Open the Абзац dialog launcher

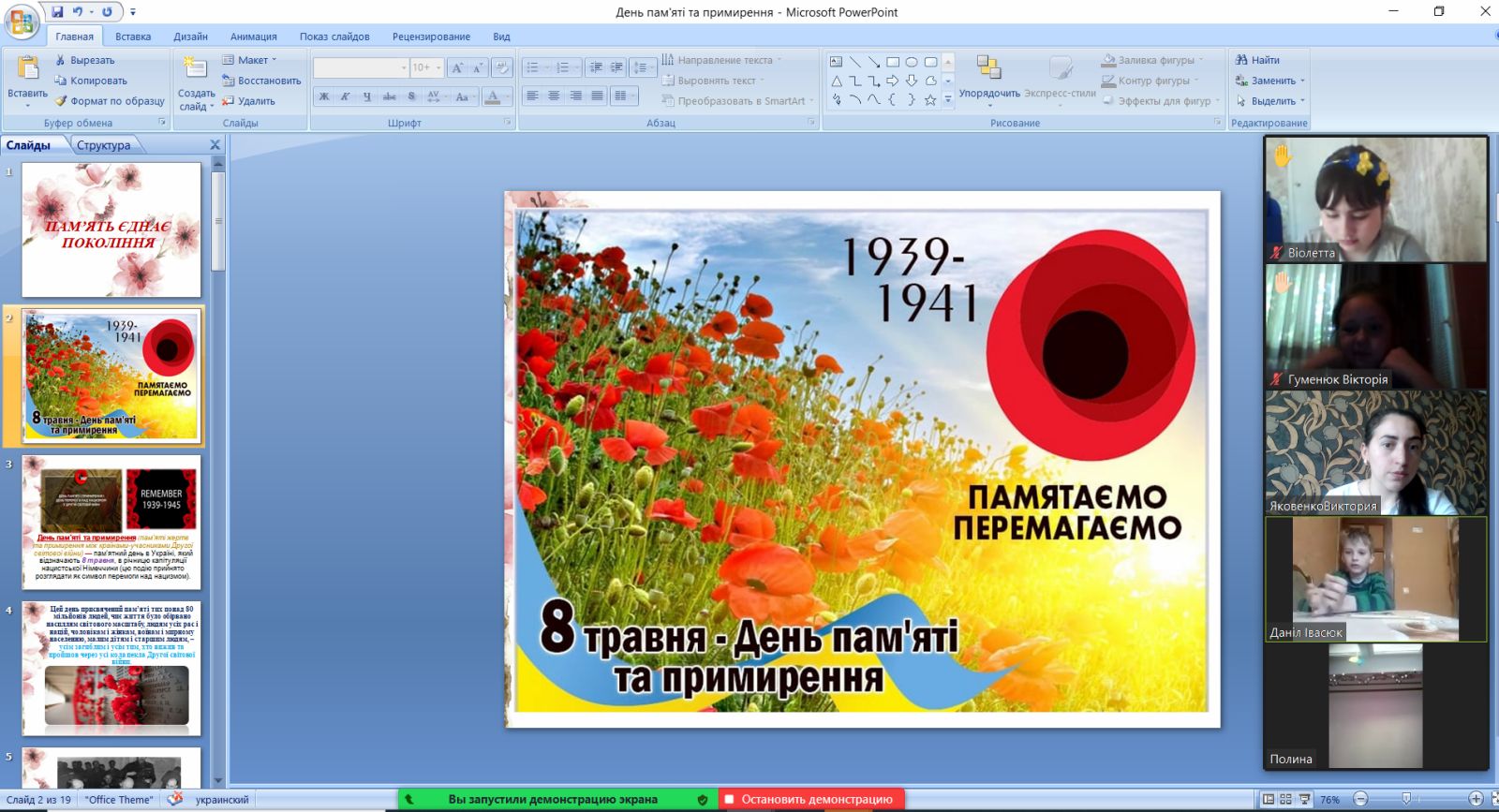coord(812,123)
